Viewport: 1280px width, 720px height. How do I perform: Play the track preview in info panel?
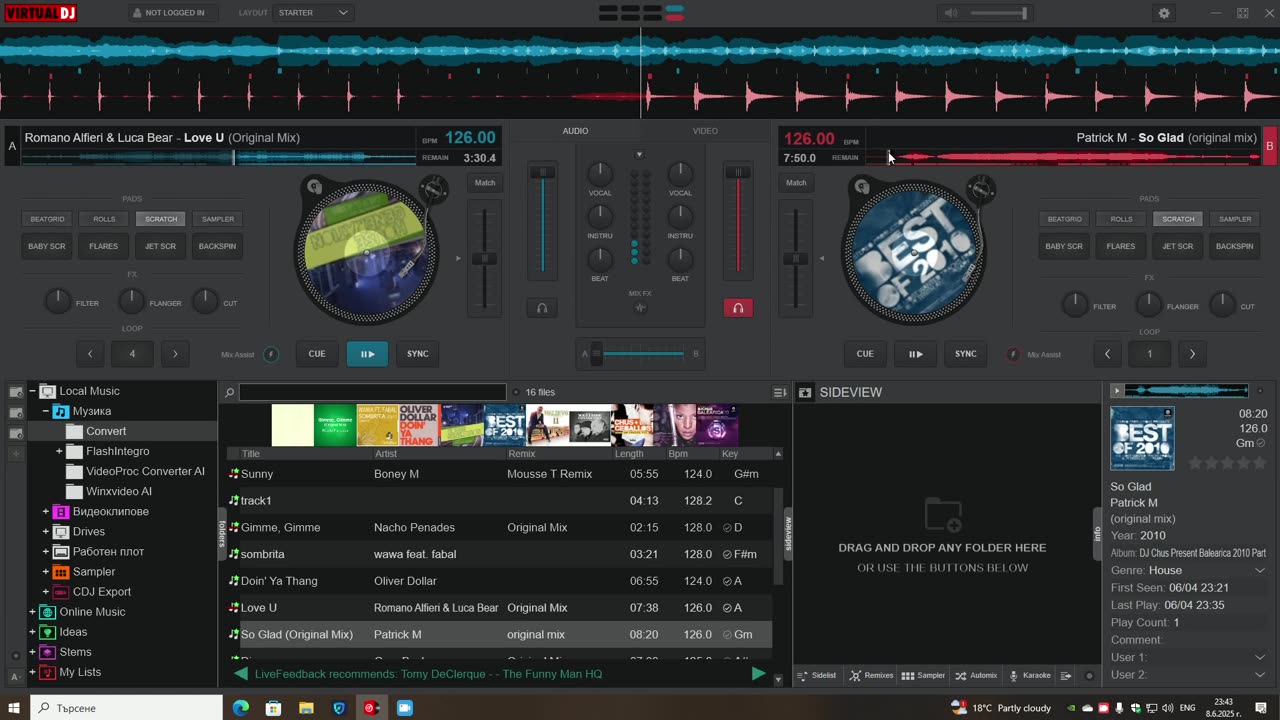click(x=1117, y=391)
